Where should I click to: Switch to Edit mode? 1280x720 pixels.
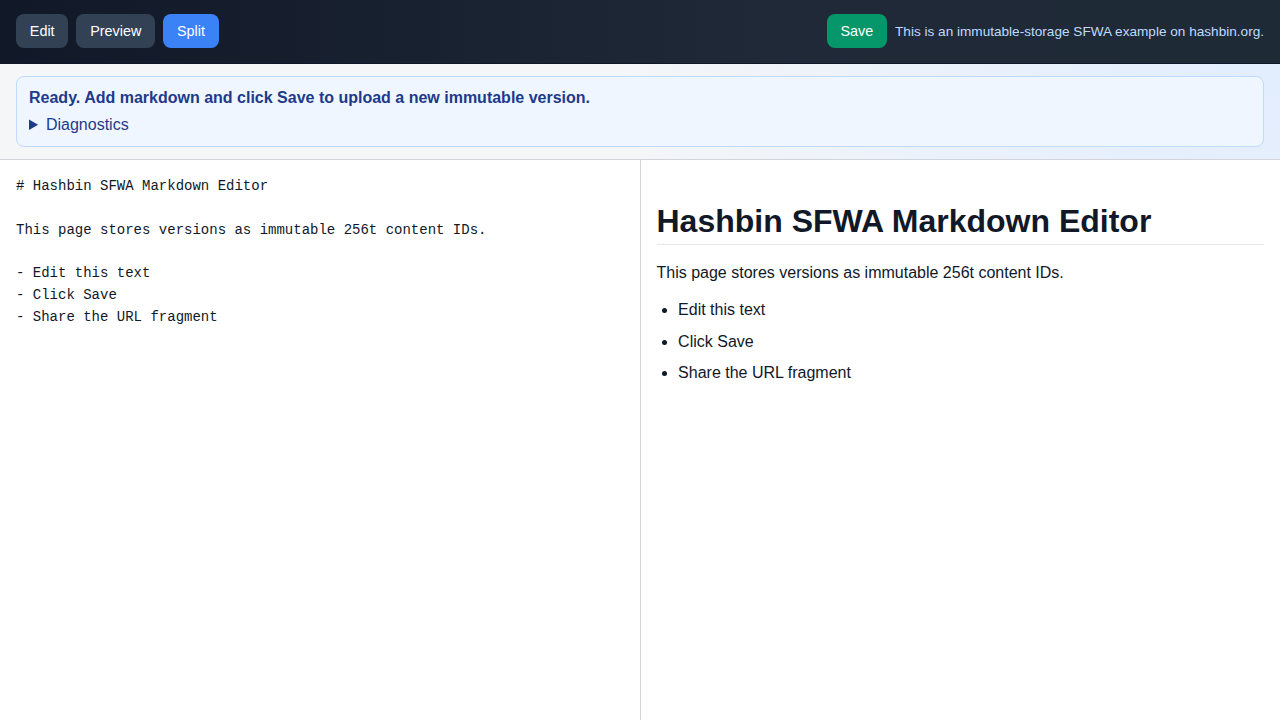click(42, 31)
